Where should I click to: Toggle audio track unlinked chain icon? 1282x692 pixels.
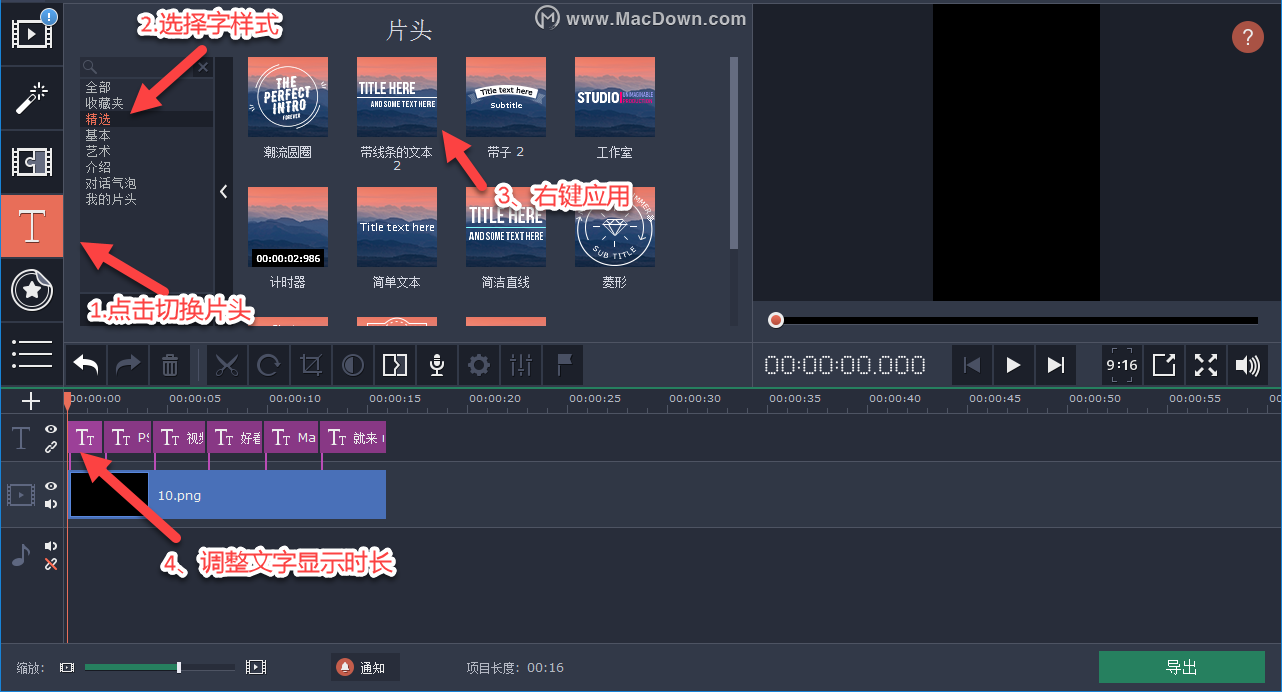point(51,564)
